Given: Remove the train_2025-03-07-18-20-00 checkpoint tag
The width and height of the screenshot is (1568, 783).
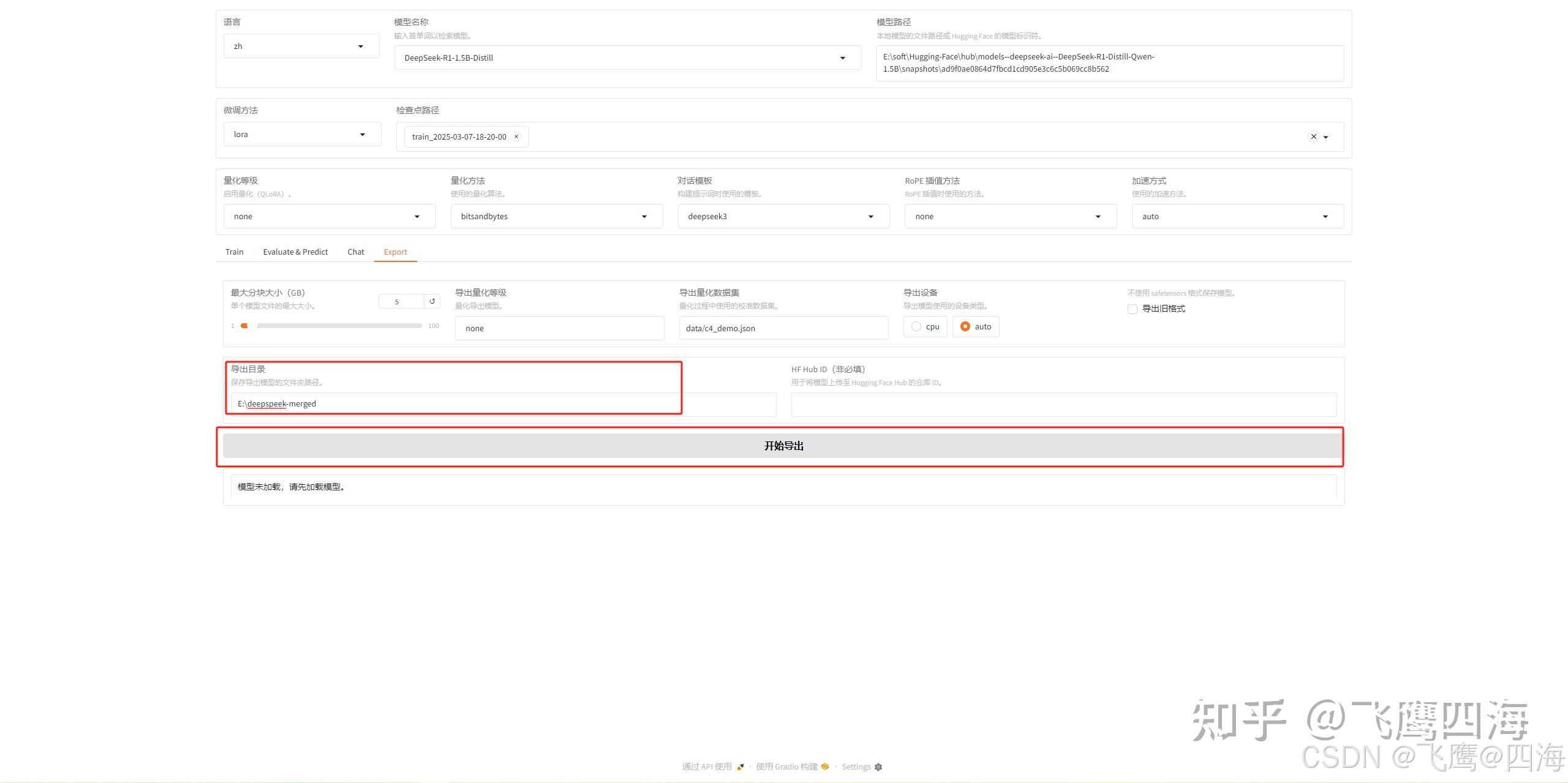Looking at the screenshot, I should click(x=516, y=137).
